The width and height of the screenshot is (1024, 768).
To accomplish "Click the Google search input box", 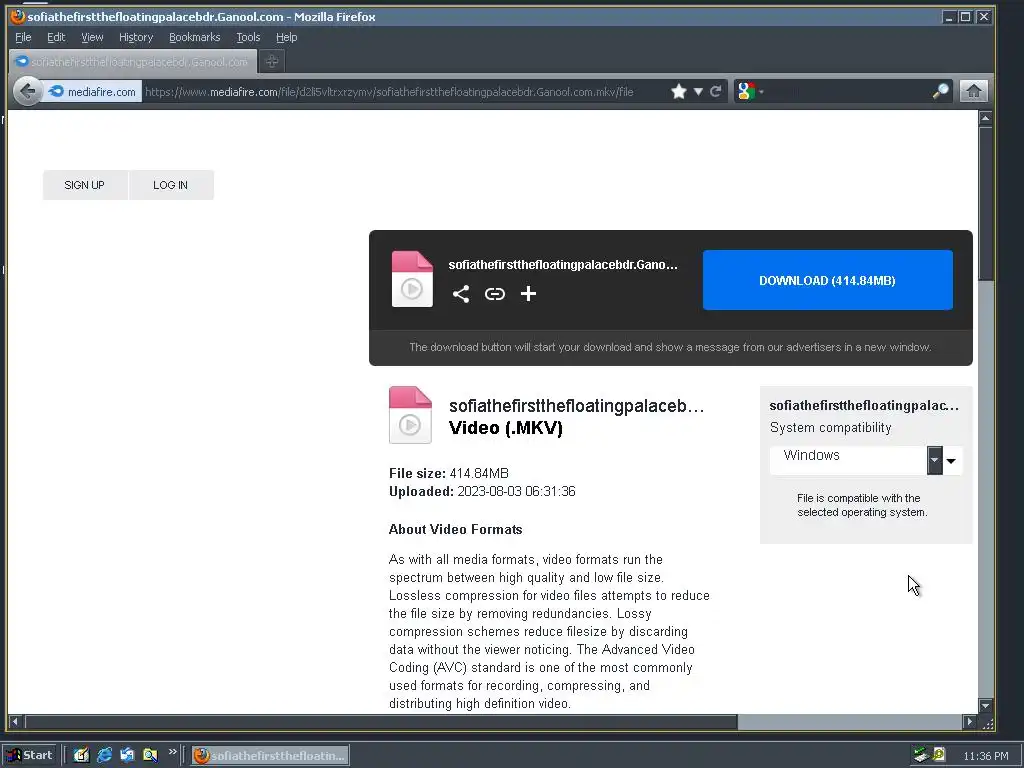I will coord(849,91).
